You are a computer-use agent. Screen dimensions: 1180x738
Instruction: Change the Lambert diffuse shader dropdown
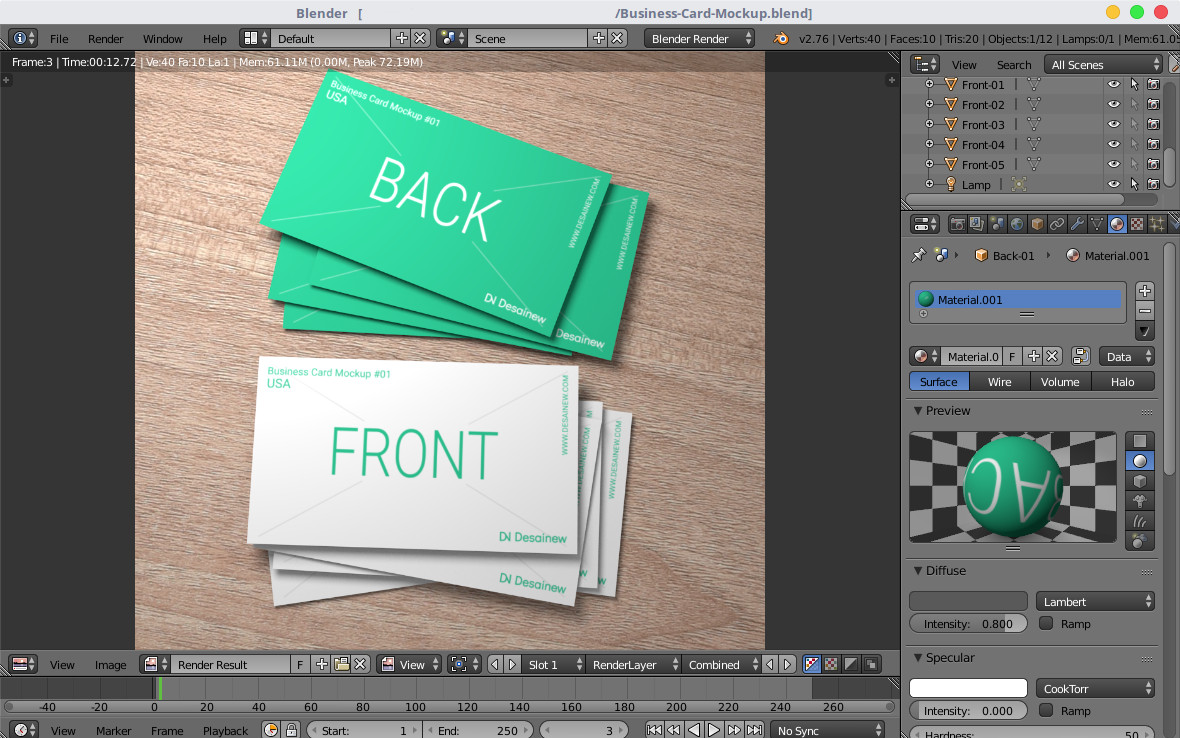click(1095, 600)
